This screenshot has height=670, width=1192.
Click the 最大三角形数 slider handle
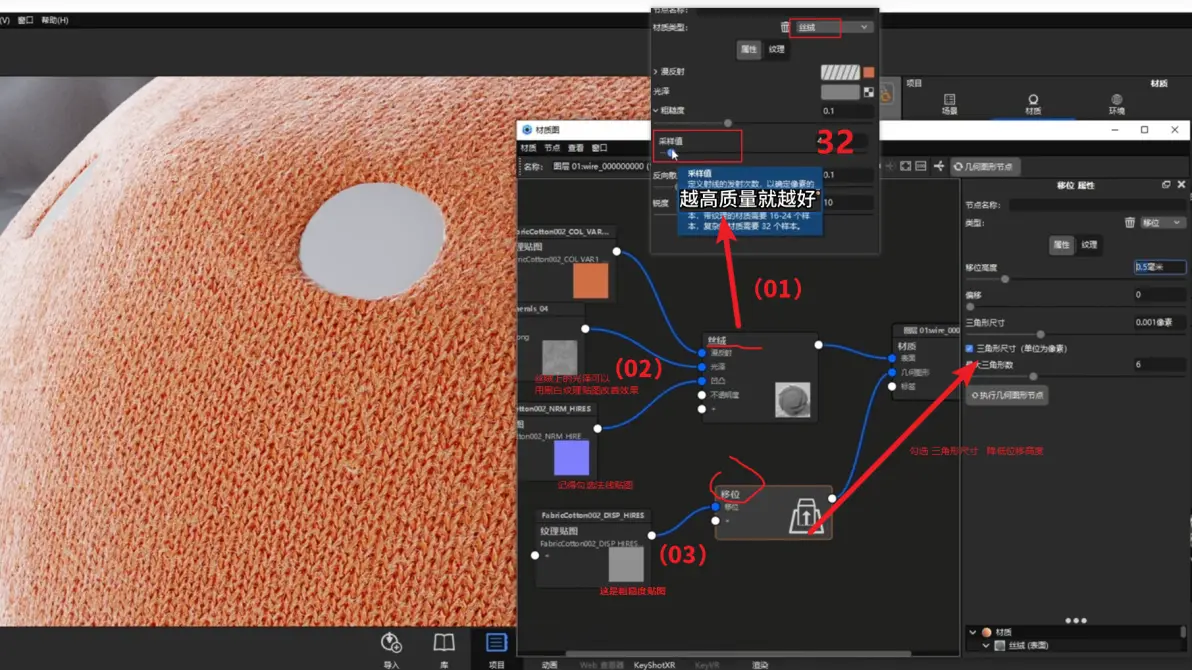point(1033,376)
